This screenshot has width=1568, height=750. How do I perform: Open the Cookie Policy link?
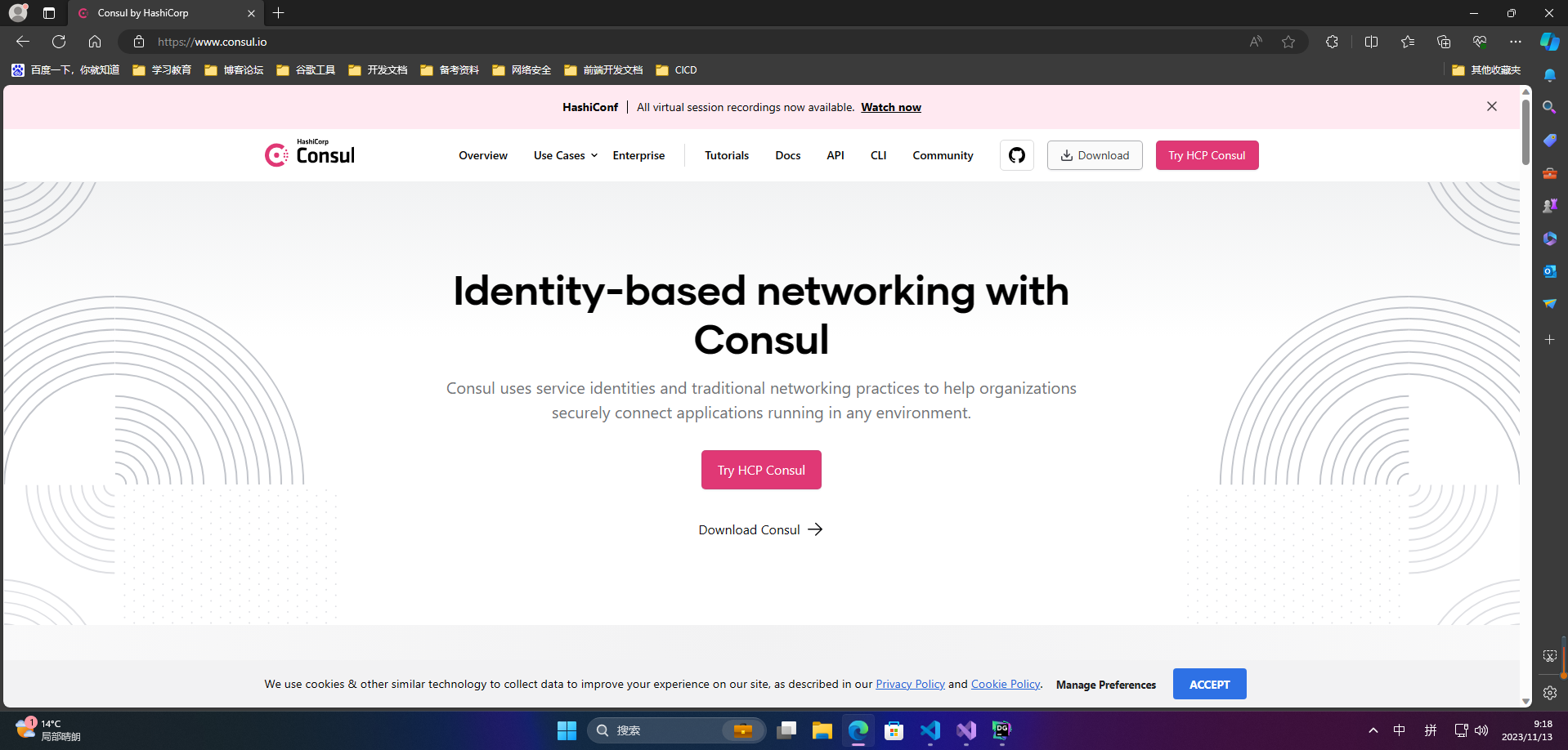pyautogui.click(x=1006, y=684)
